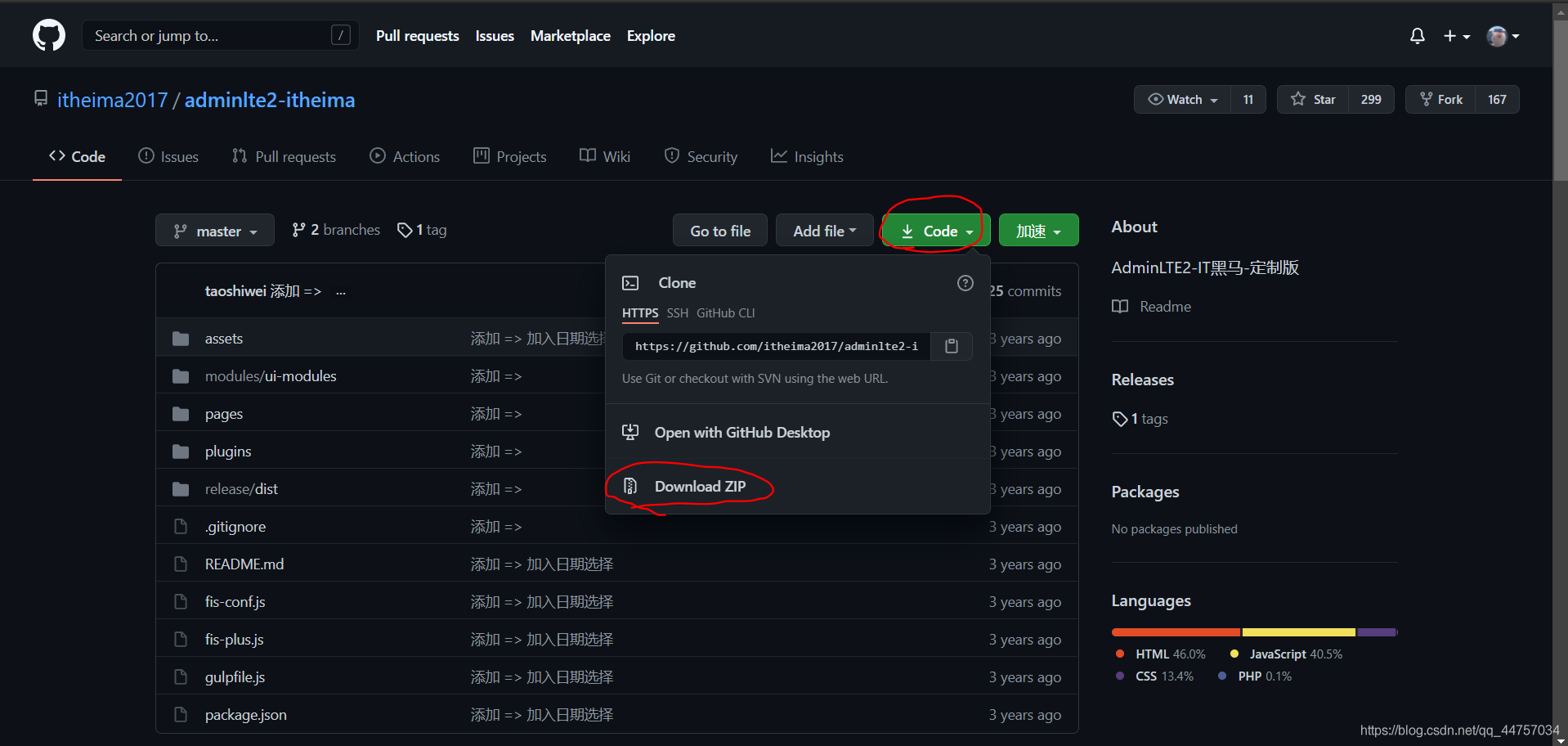
Task: Click the Clone help question icon
Action: 965,283
